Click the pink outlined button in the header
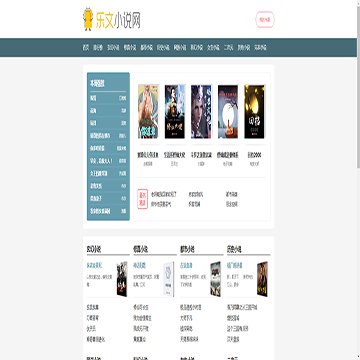360x360 pixels. (x=265, y=20)
